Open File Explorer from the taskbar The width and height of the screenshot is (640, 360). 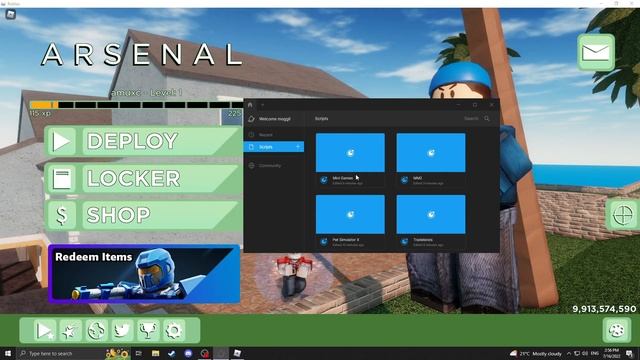(x=156, y=353)
